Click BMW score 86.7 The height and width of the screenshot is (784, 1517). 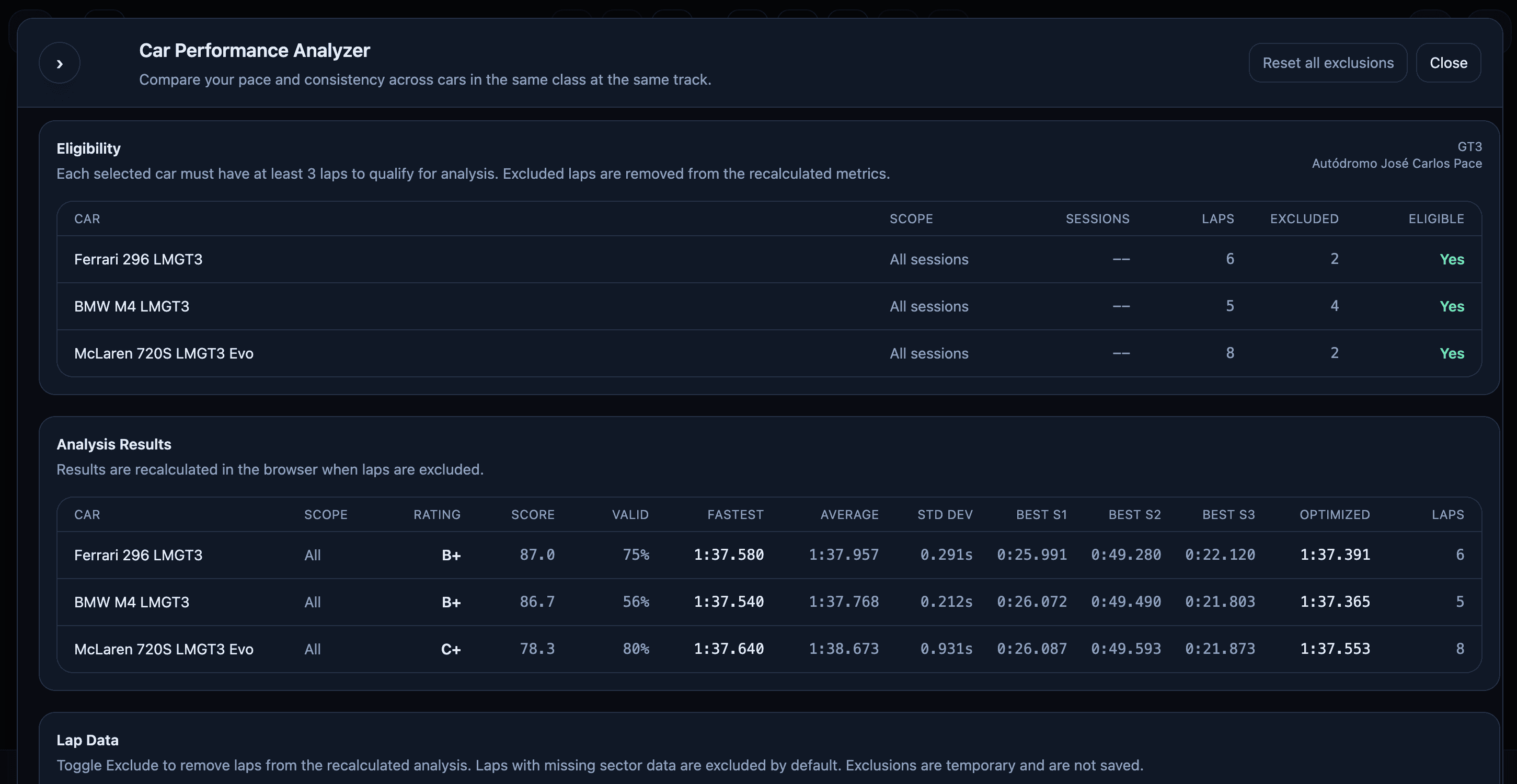[x=537, y=602]
